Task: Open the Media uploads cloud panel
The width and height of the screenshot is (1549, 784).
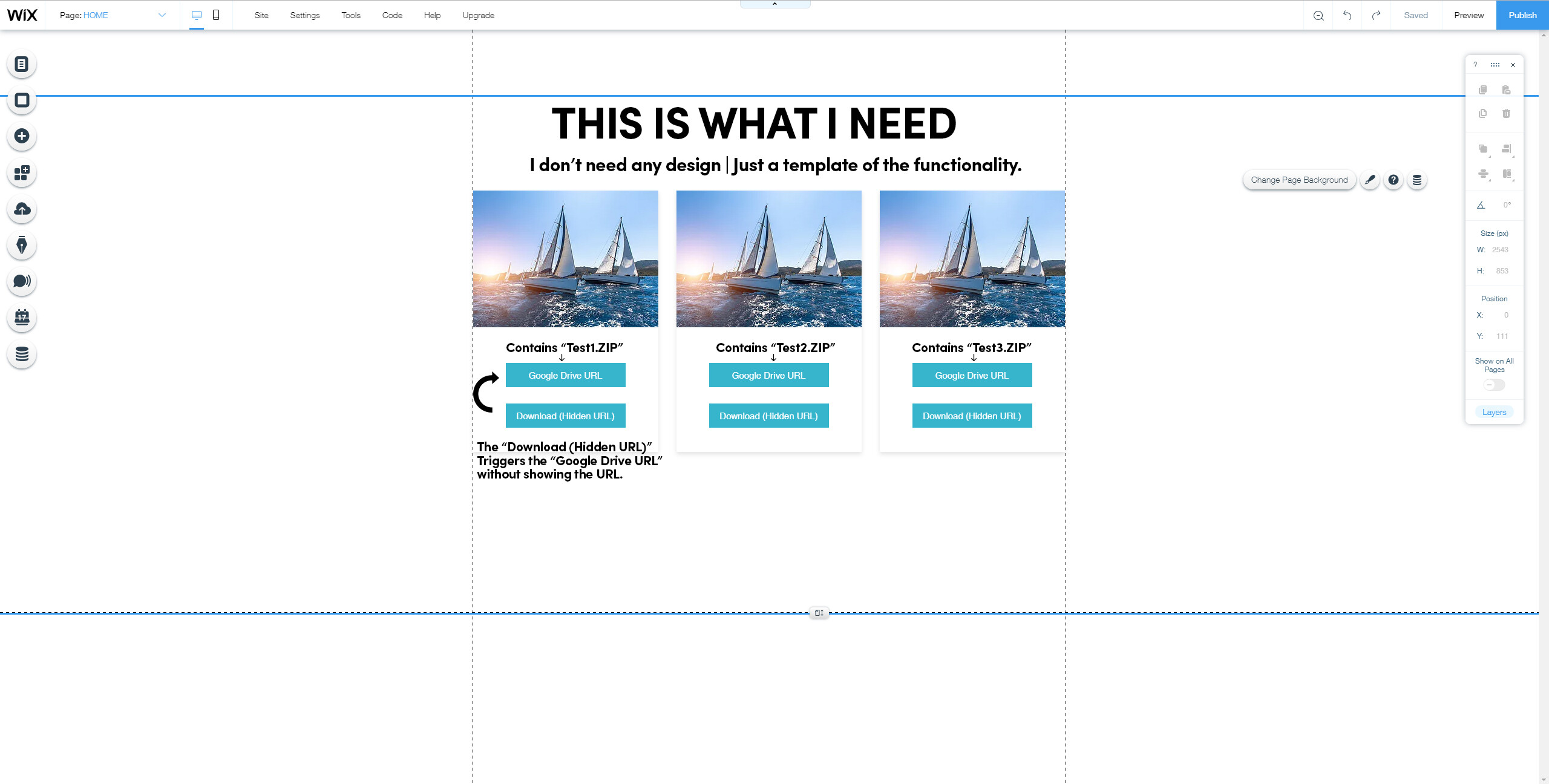Action: tap(22, 209)
